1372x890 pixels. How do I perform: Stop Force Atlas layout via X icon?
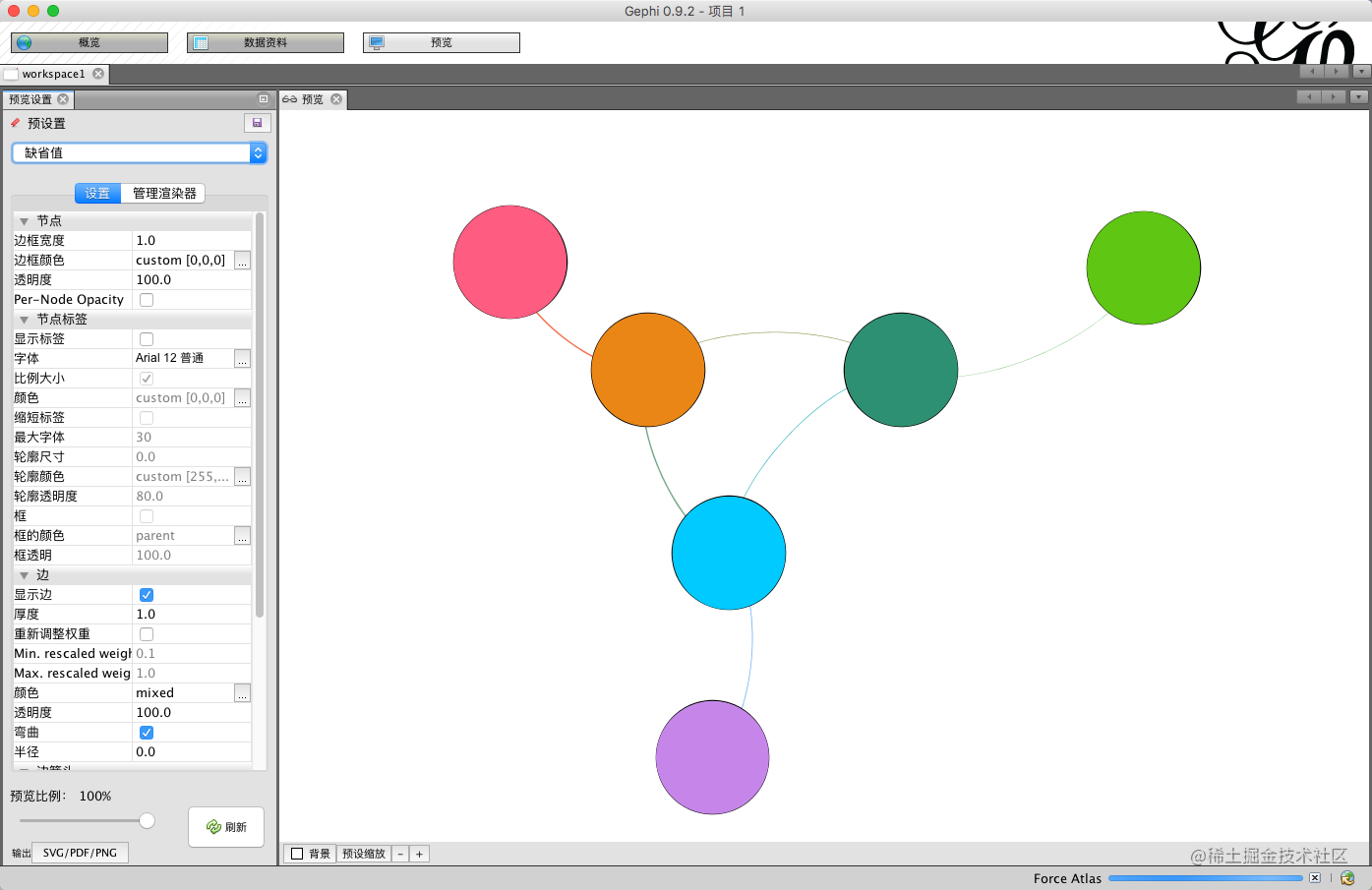(x=1315, y=878)
